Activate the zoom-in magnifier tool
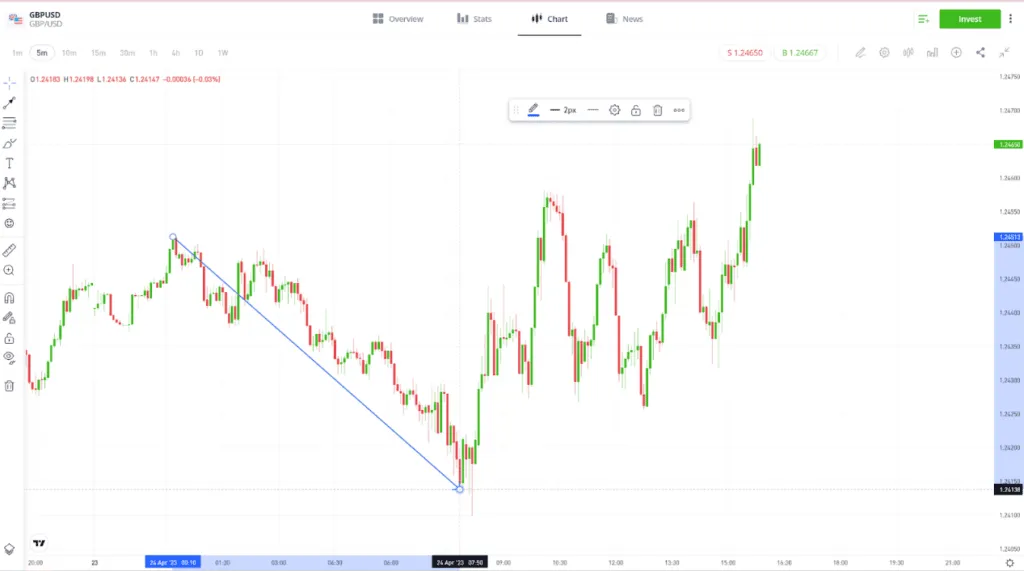This screenshot has width=1024, height=571. [x=9, y=270]
